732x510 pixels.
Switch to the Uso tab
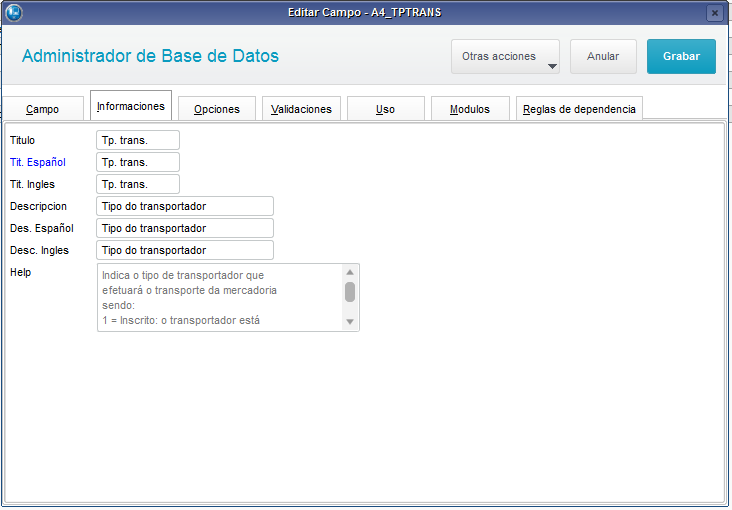point(386,109)
